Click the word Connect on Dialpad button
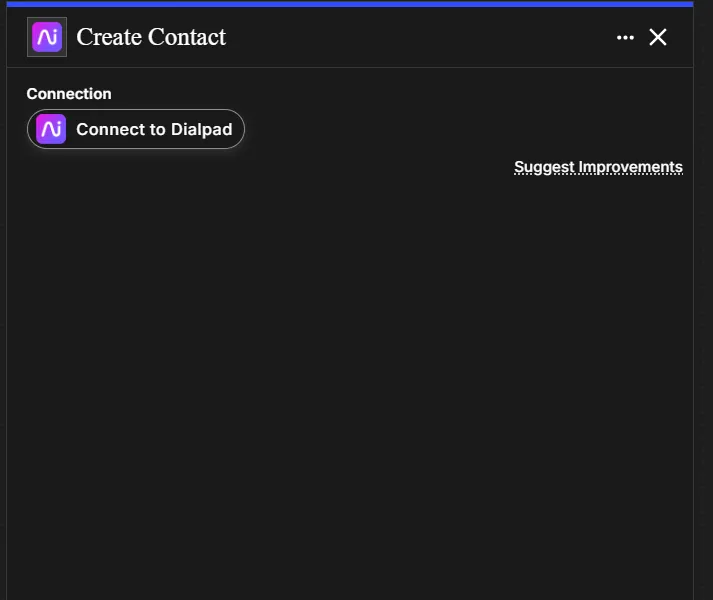This screenshot has width=713, height=600. click(112, 129)
